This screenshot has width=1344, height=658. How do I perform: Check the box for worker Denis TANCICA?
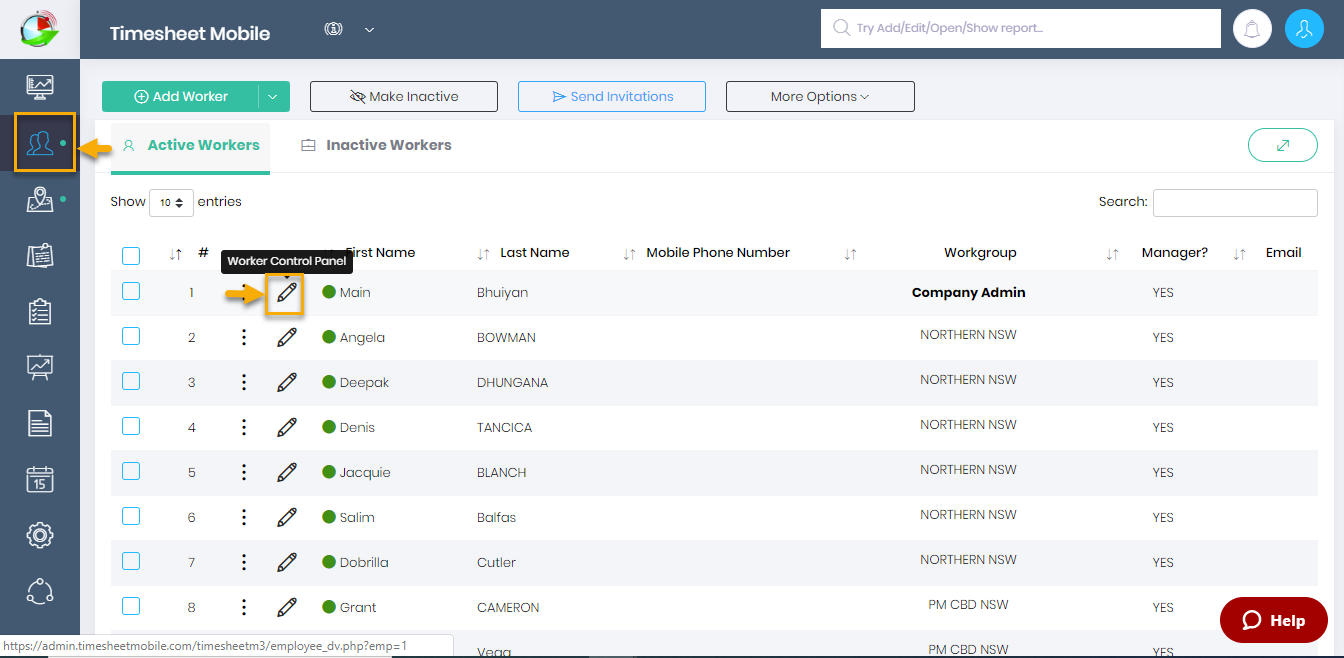coord(131,426)
